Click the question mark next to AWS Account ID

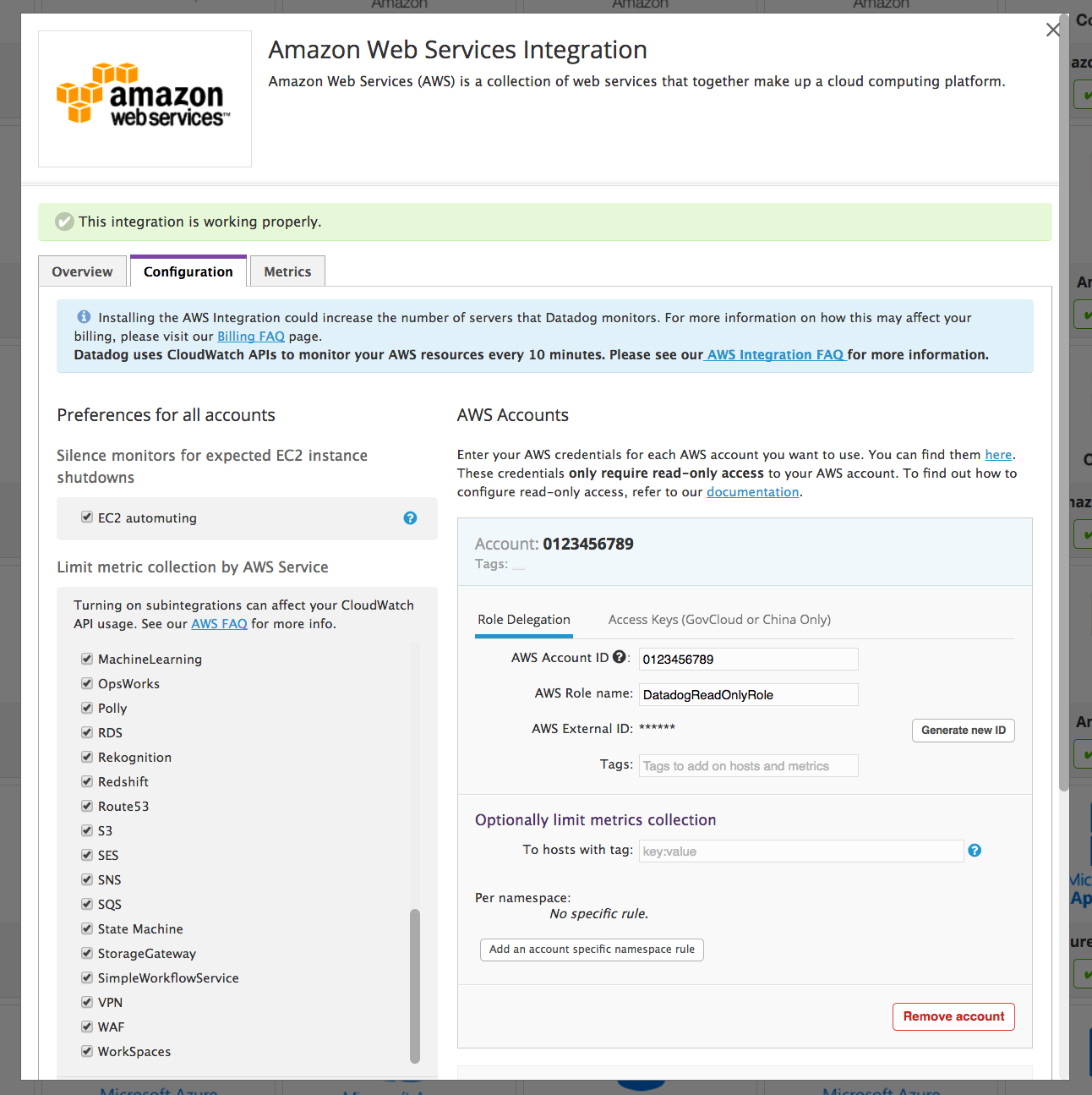pos(620,656)
